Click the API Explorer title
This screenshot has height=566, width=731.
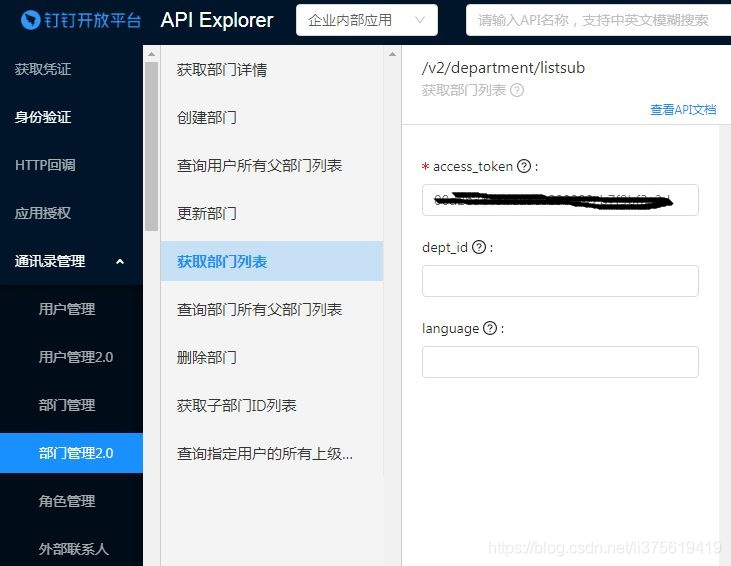(x=217, y=20)
